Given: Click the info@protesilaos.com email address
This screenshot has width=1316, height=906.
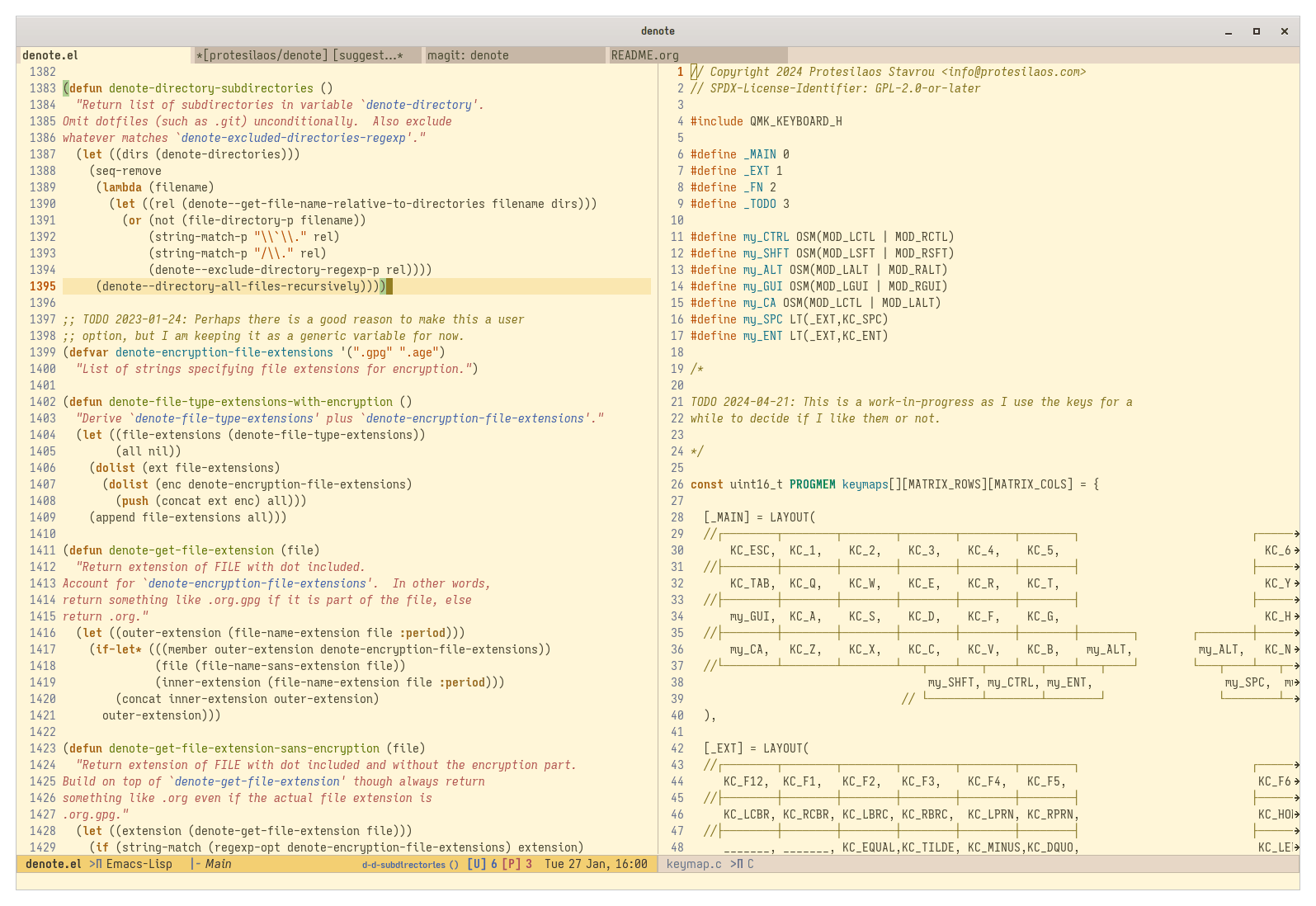Looking at the screenshot, I should coord(1013,72).
